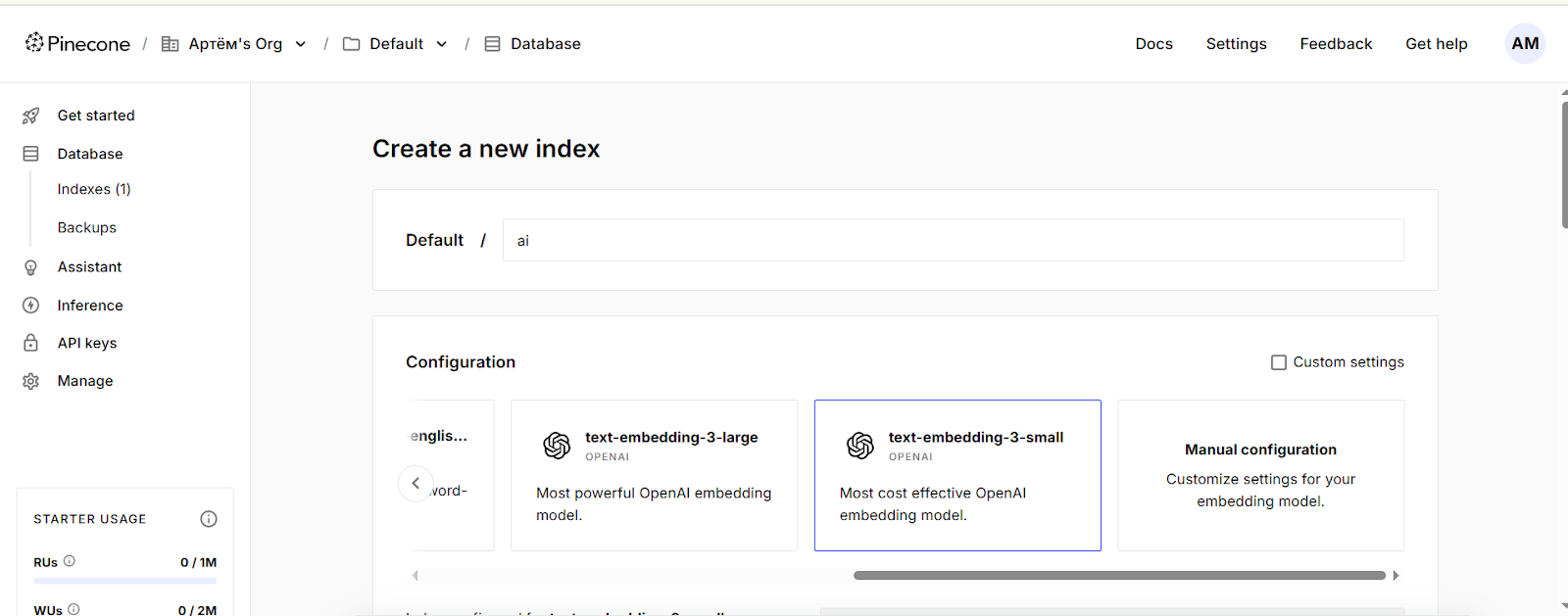Click the carousel scrollbar right arrow
This screenshot has width=1568, height=616.
pos(1396,576)
